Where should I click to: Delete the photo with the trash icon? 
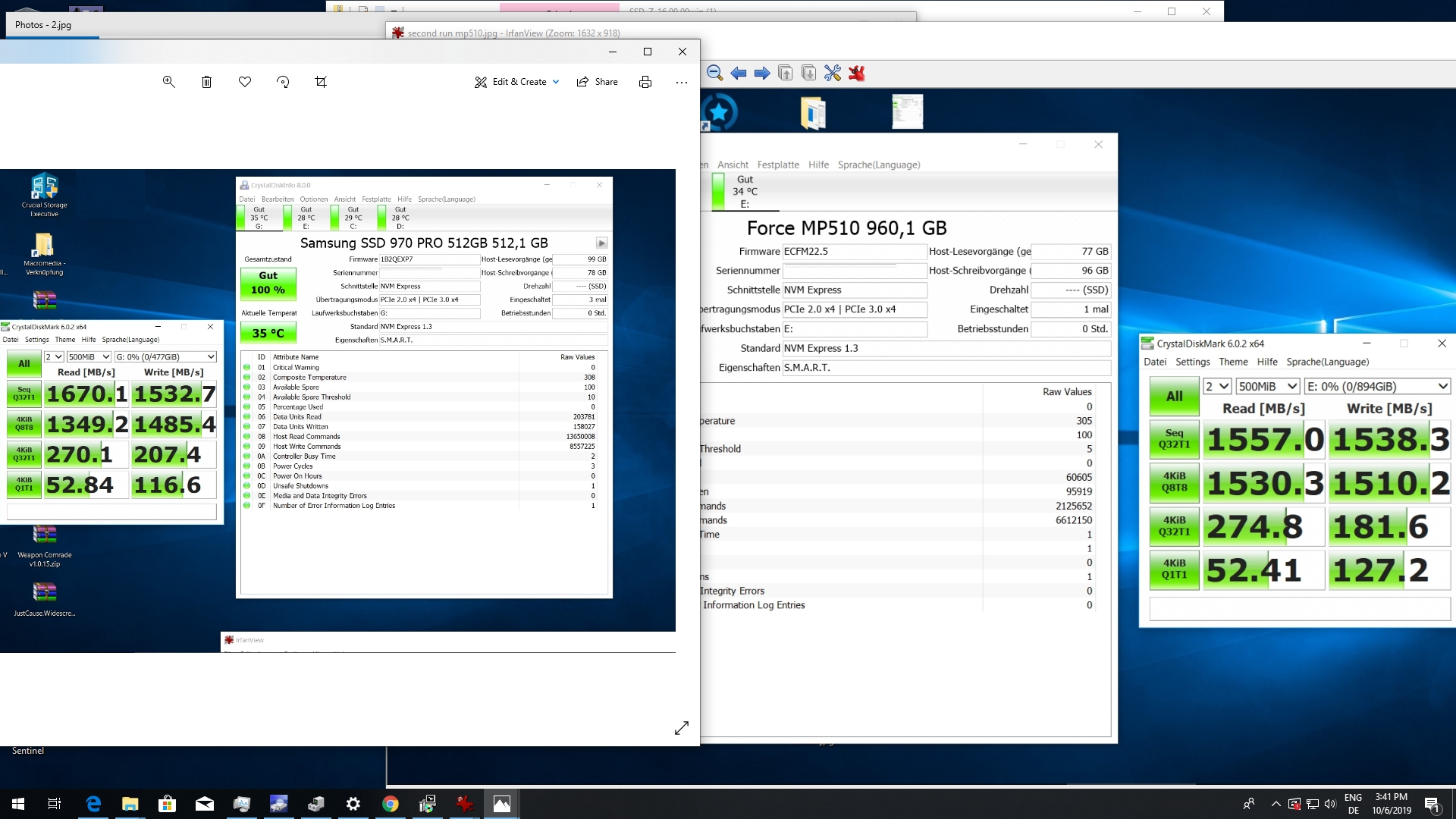click(x=206, y=82)
